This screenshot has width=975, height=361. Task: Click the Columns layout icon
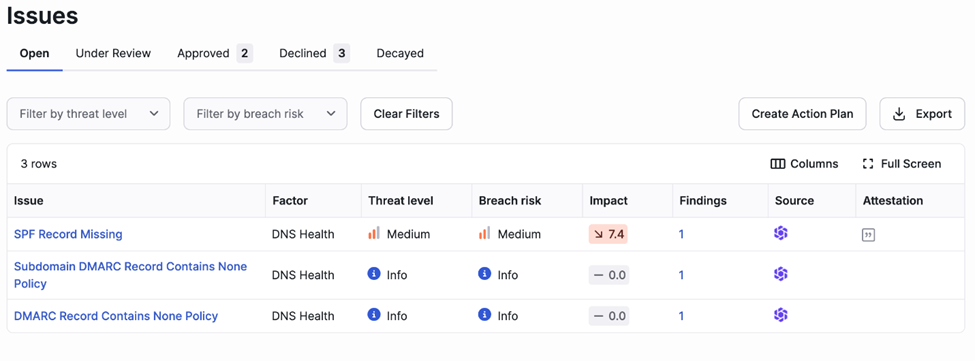[x=777, y=164]
